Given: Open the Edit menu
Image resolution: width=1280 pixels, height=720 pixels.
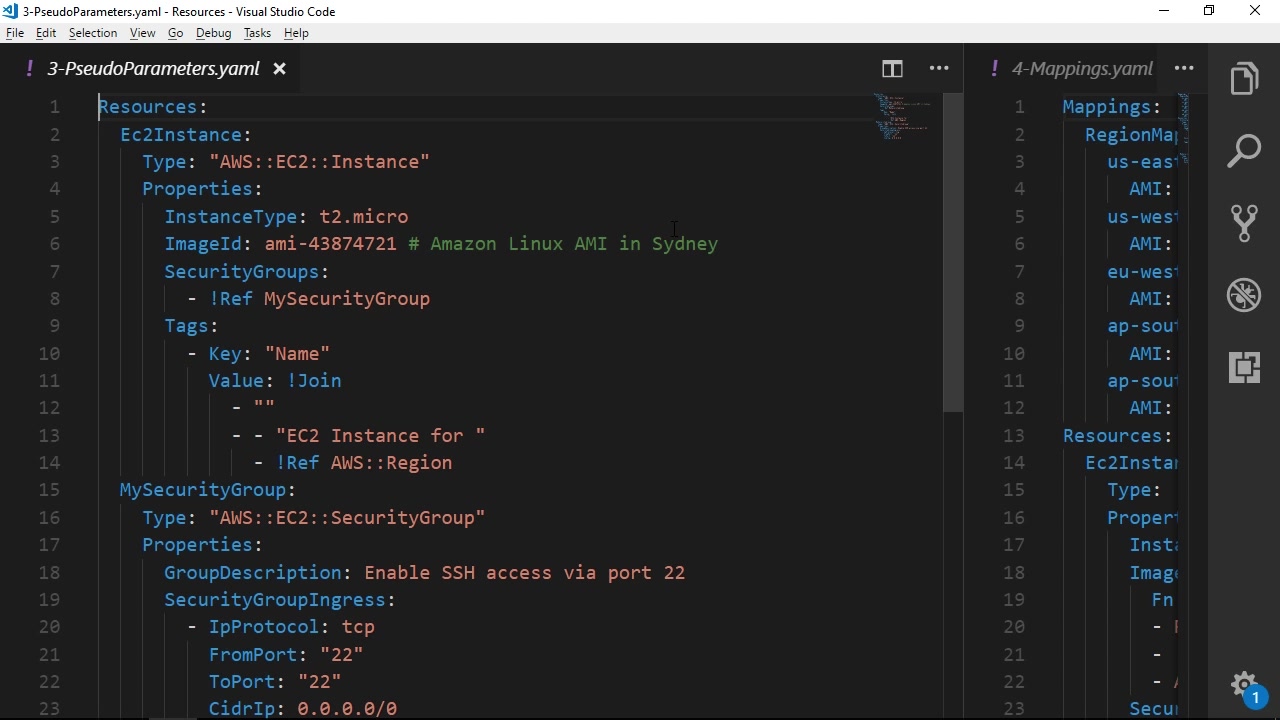Looking at the screenshot, I should click(46, 33).
